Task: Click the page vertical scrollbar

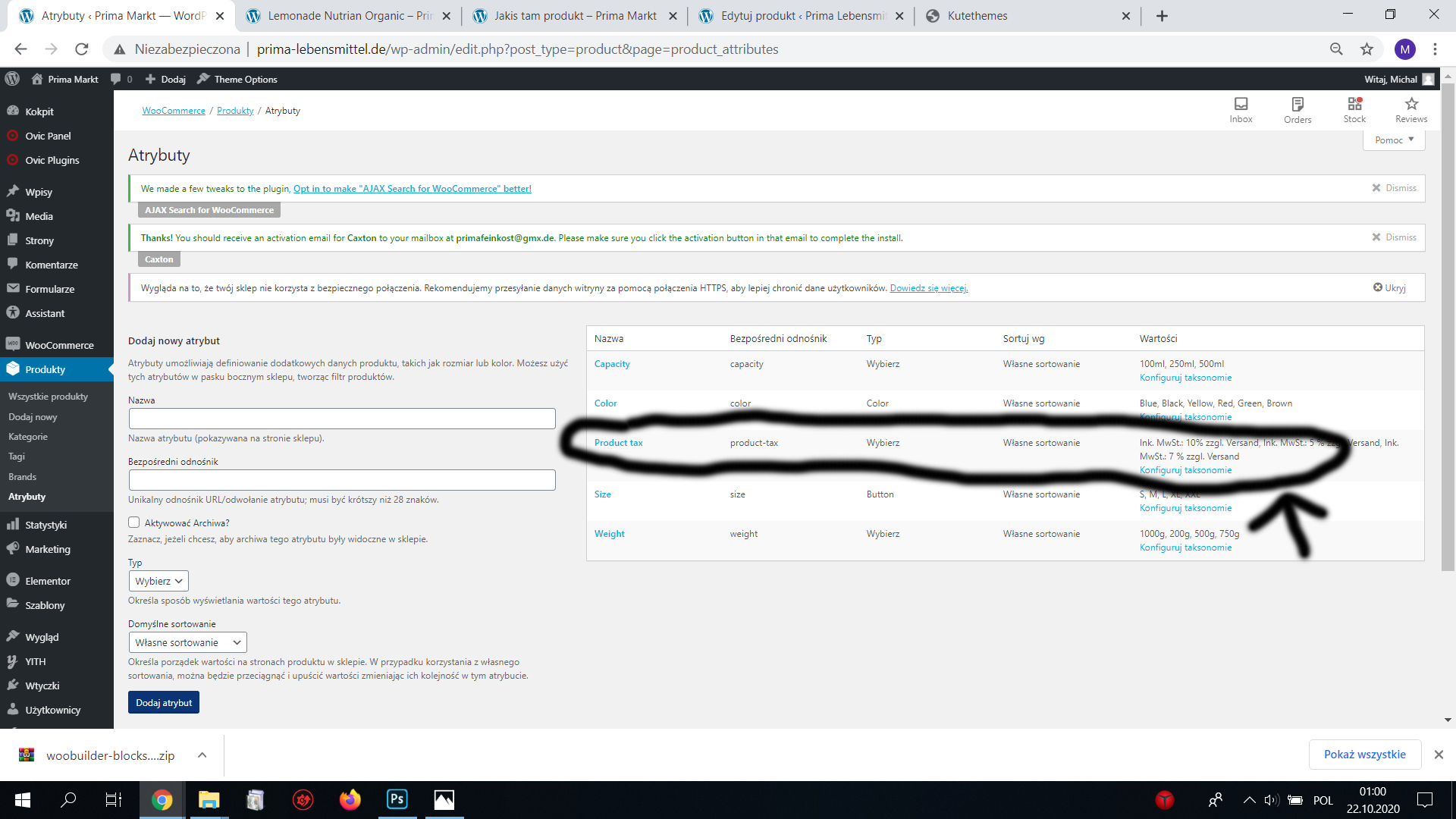Action: pyautogui.click(x=1448, y=326)
